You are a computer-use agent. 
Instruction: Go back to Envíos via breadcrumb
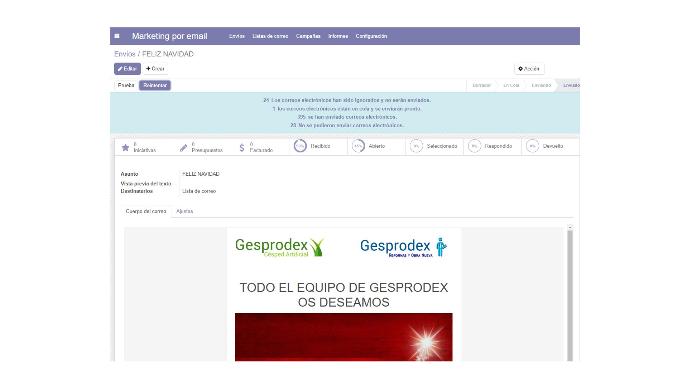pyautogui.click(x=125, y=54)
